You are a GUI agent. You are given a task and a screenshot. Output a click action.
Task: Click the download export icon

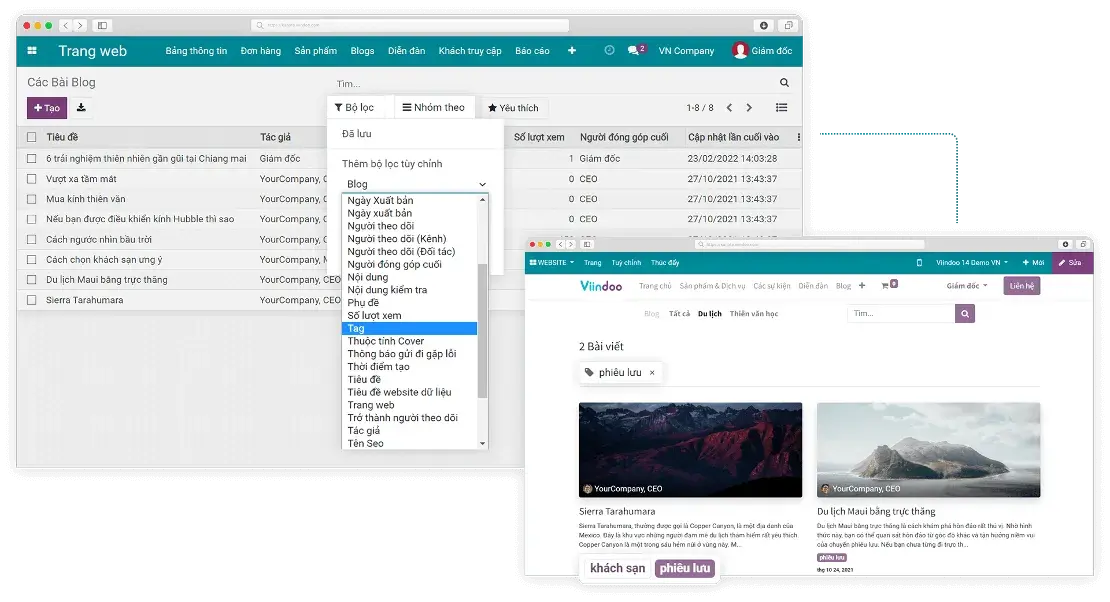click(x=81, y=108)
